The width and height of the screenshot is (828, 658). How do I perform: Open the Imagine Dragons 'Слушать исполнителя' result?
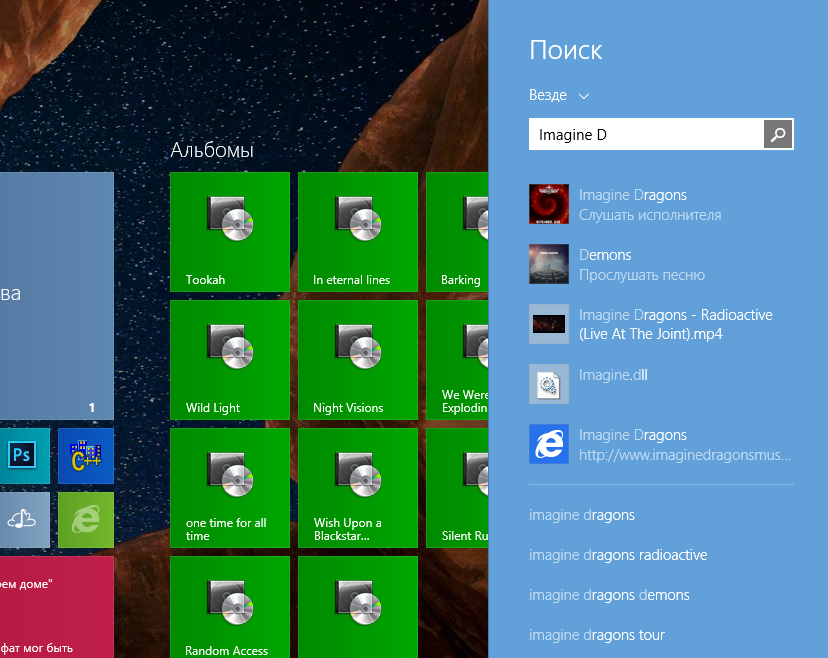[x=661, y=204]
